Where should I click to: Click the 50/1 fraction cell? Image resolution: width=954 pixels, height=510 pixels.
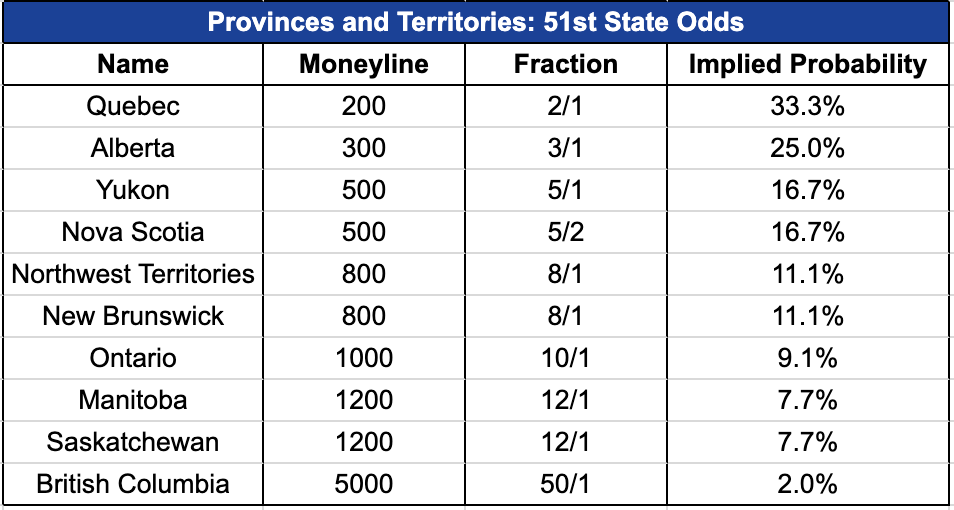pos(566,484)
